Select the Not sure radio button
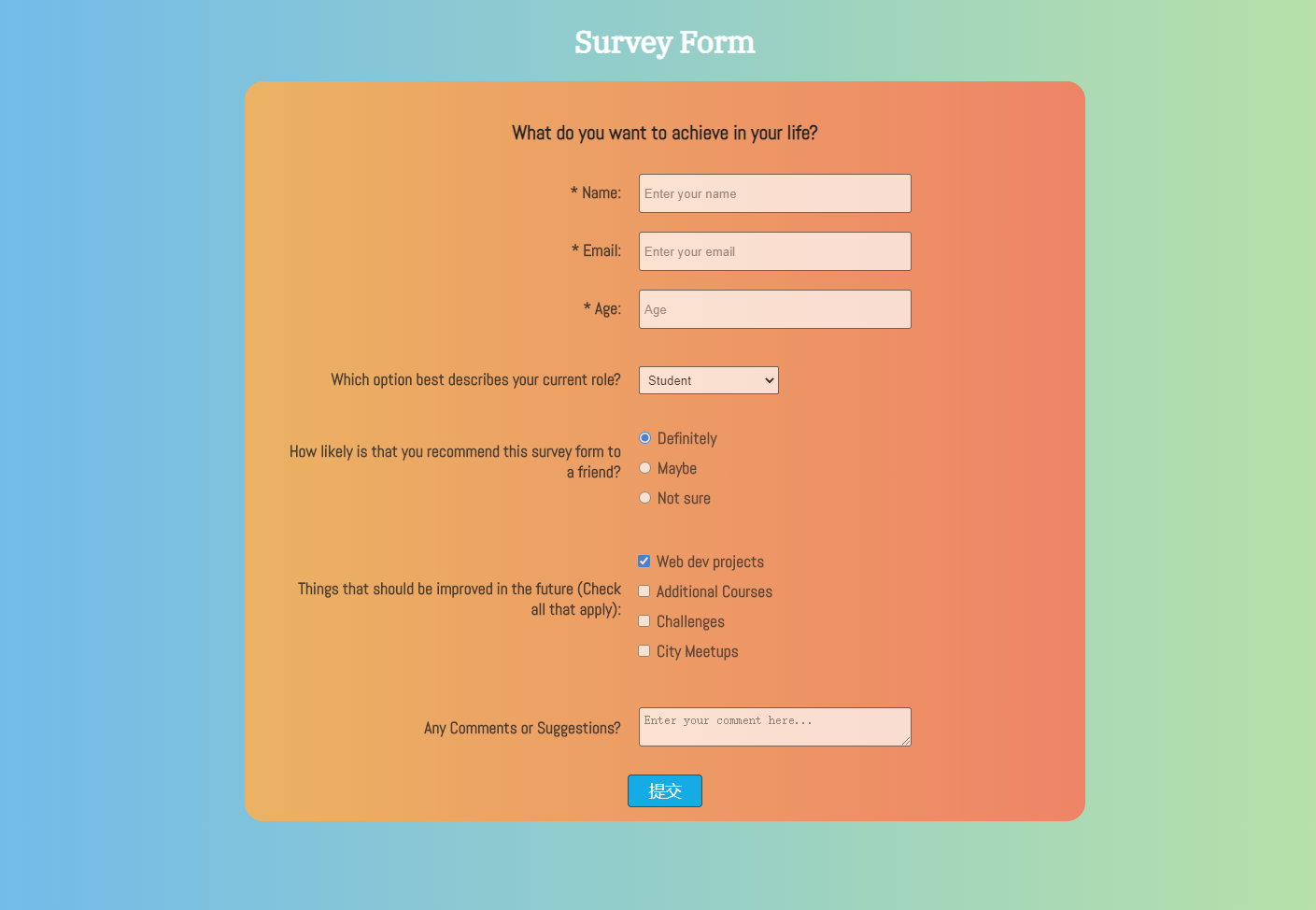This screenshot has height=910, width=1316. click(x=644, y=498)
